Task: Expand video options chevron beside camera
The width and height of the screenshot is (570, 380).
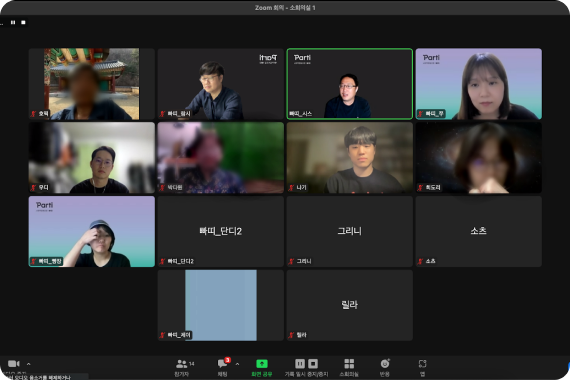Action: [29, 364]
